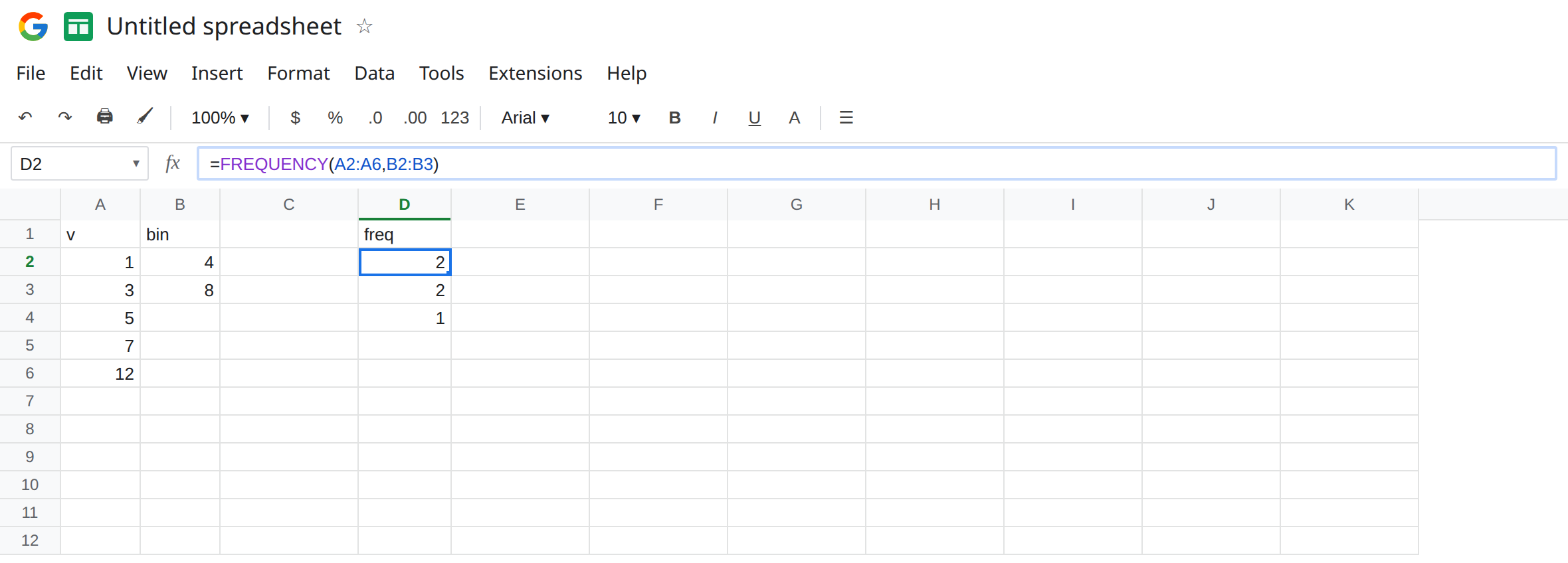The height and width of the screenshot is (563, 1568).
Task: Click the fx function icon
Action: coord(173,163)
